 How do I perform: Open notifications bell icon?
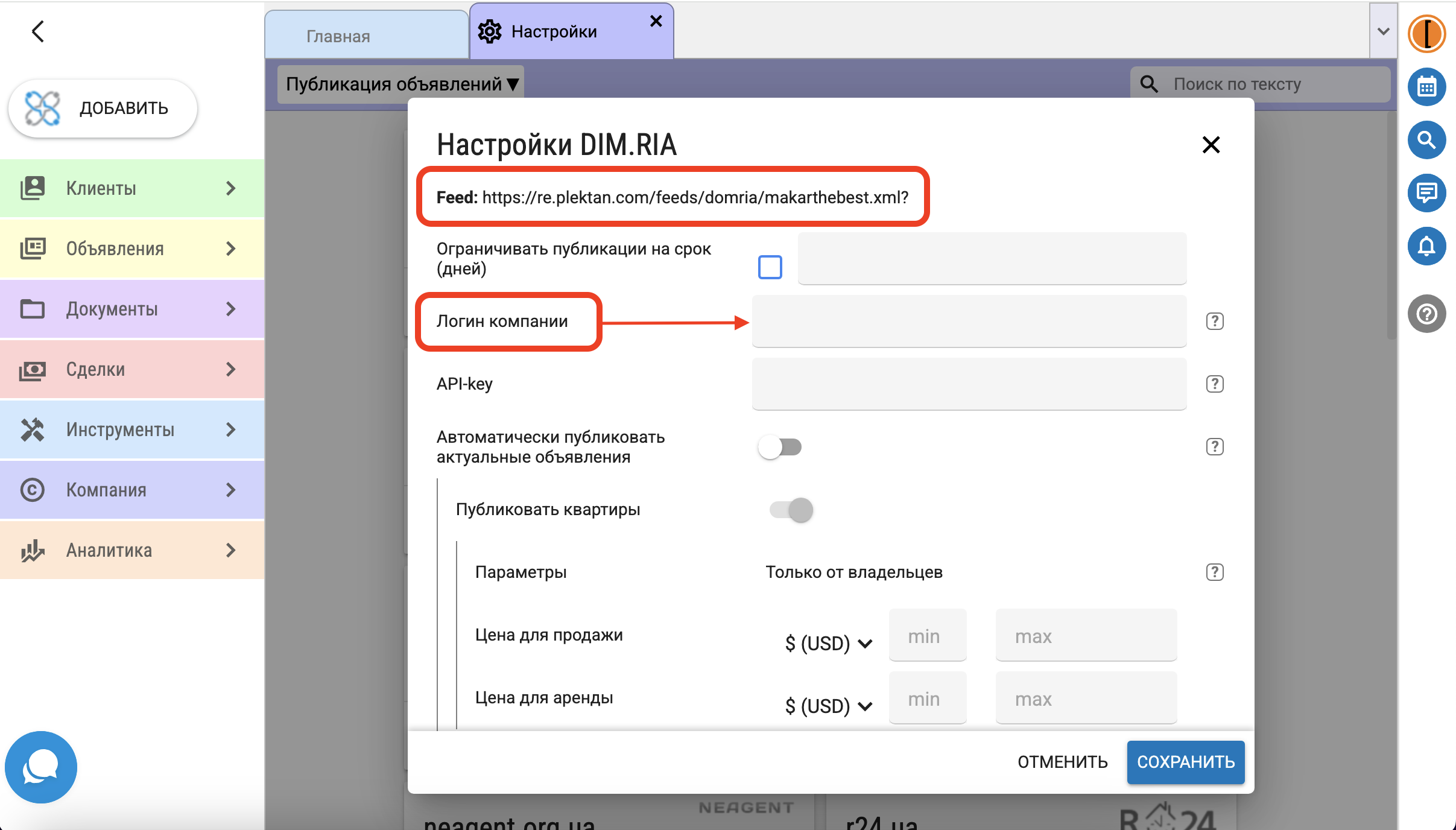[x=1426, y=246]
